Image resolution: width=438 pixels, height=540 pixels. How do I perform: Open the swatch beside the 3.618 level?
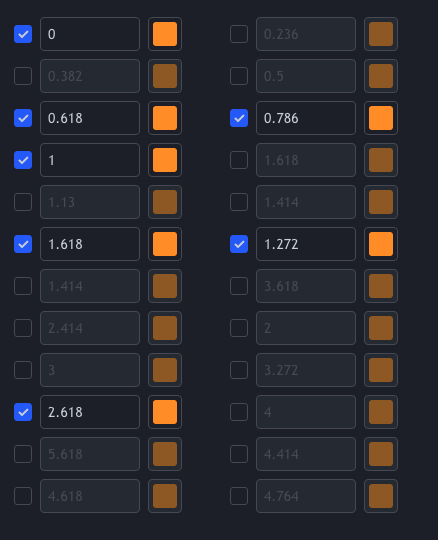pyautogui.click(x=381, y=286)
